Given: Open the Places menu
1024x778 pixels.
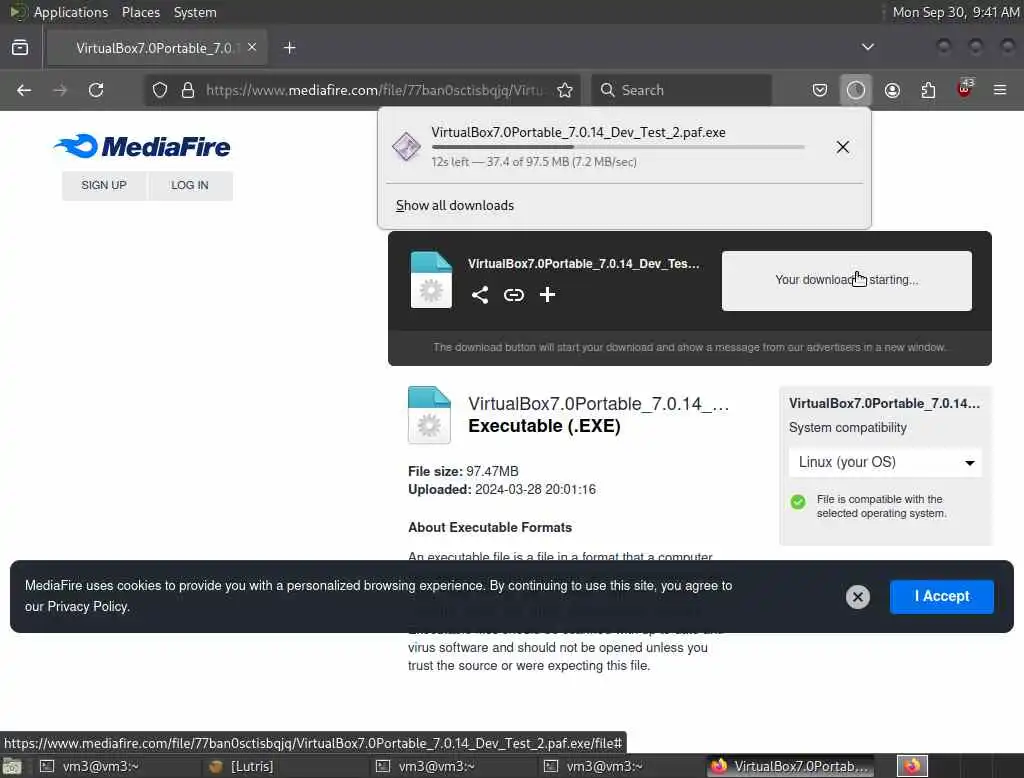Looking at the screenshot, I should click(x=140, y=12).
